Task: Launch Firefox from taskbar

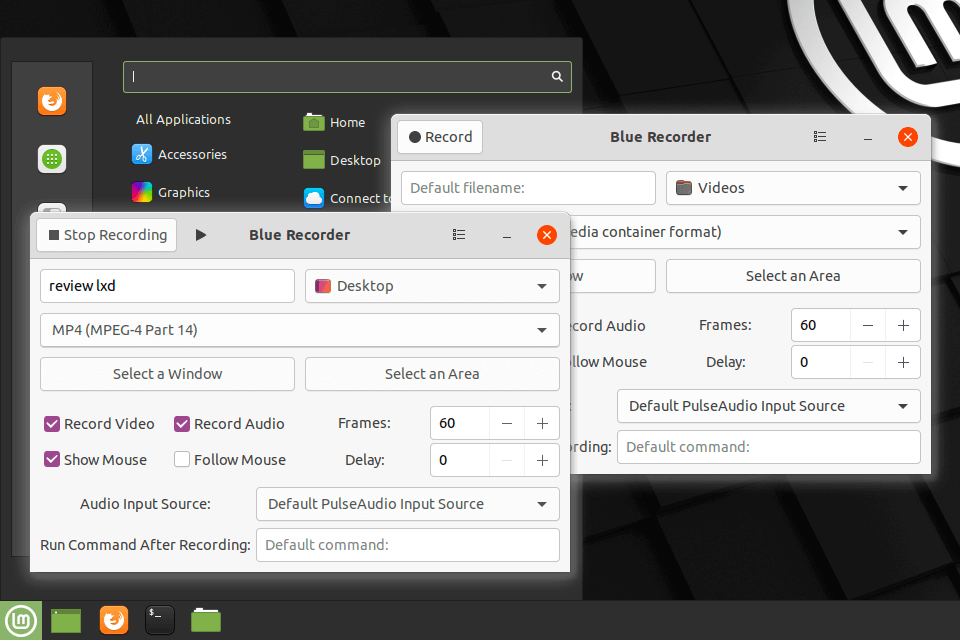Action: point(114,620)
